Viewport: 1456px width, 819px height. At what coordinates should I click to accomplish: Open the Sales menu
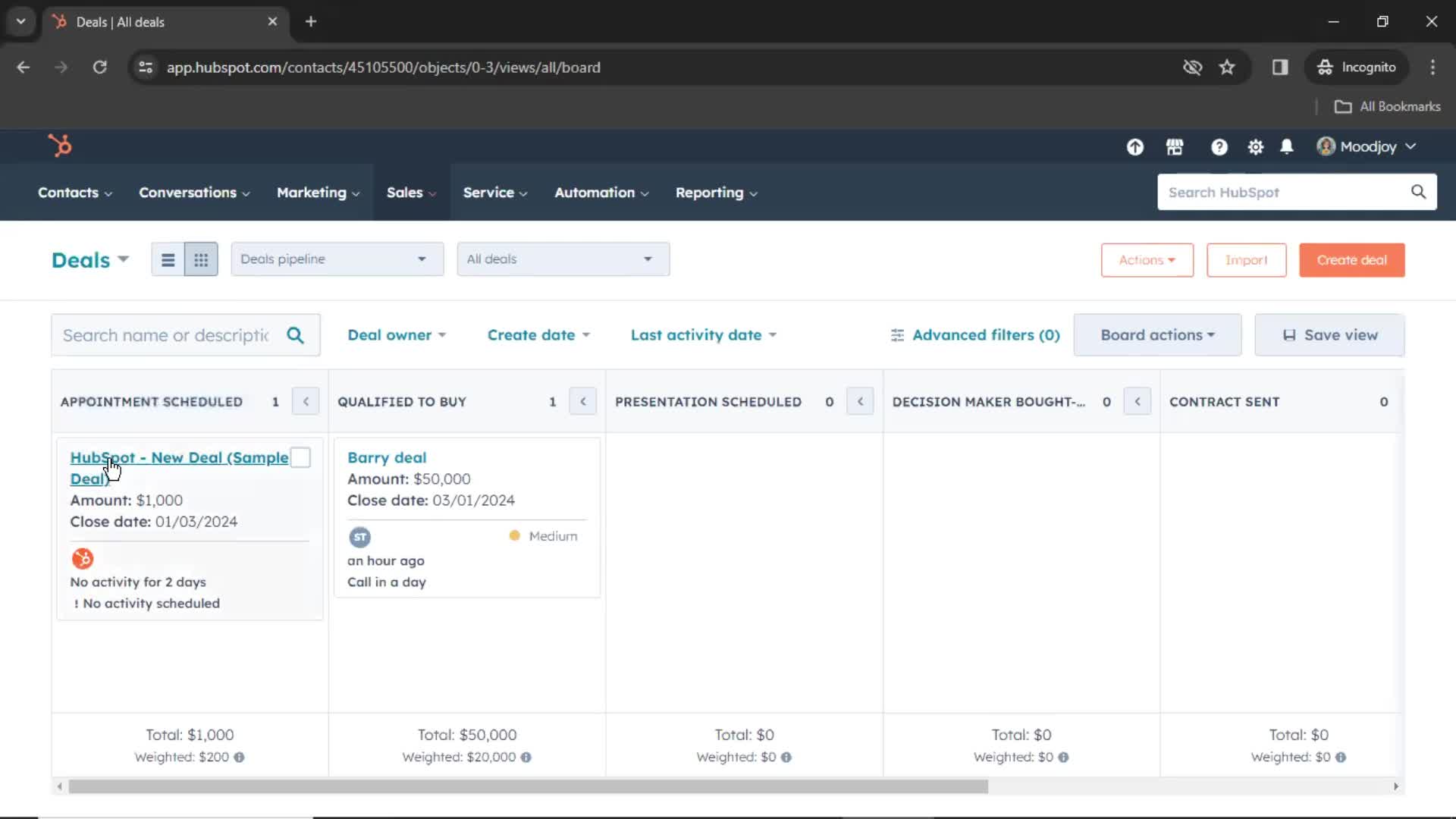click(x=411, y=193)
